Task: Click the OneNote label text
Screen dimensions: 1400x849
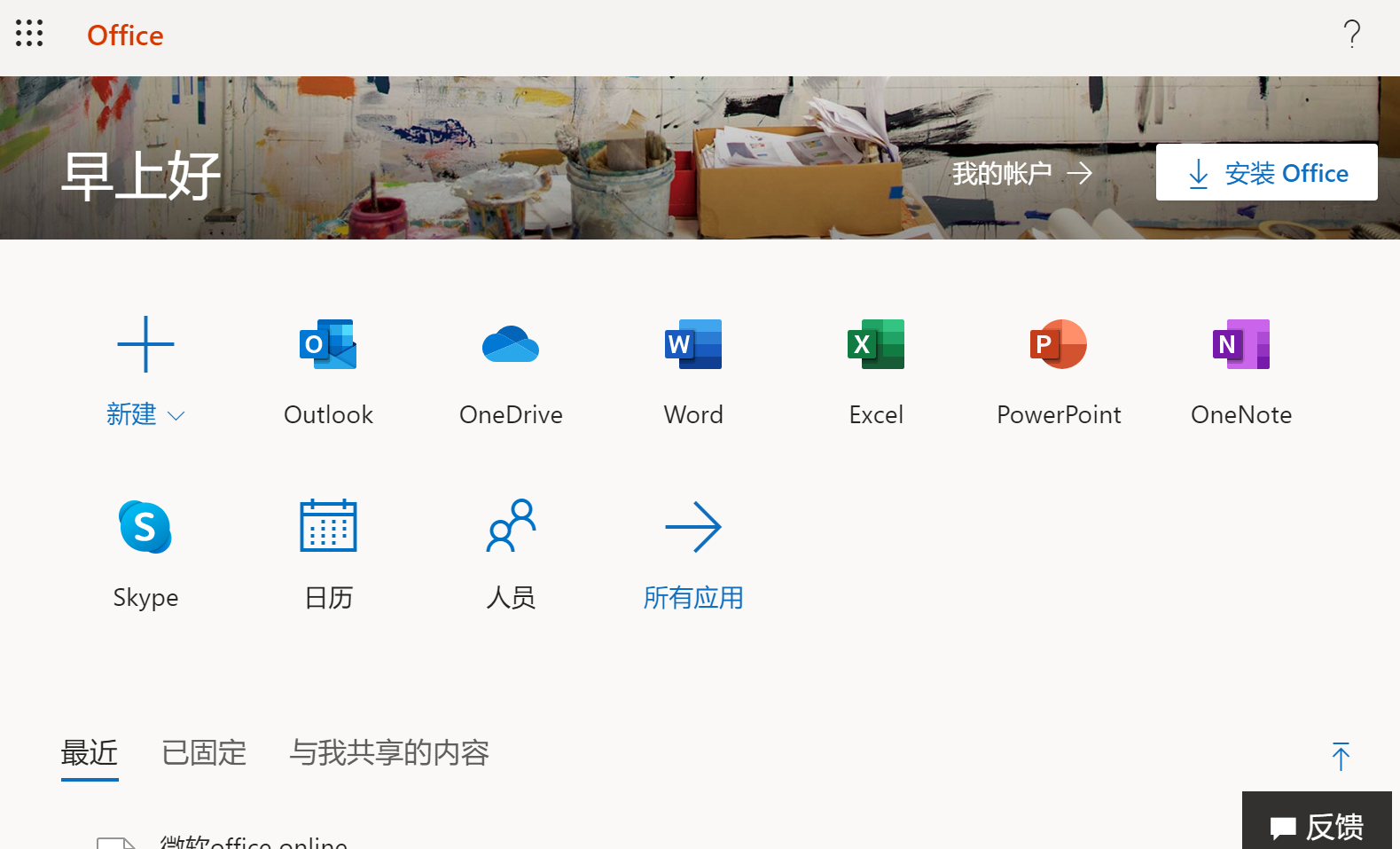Action: coord(1241,415)
